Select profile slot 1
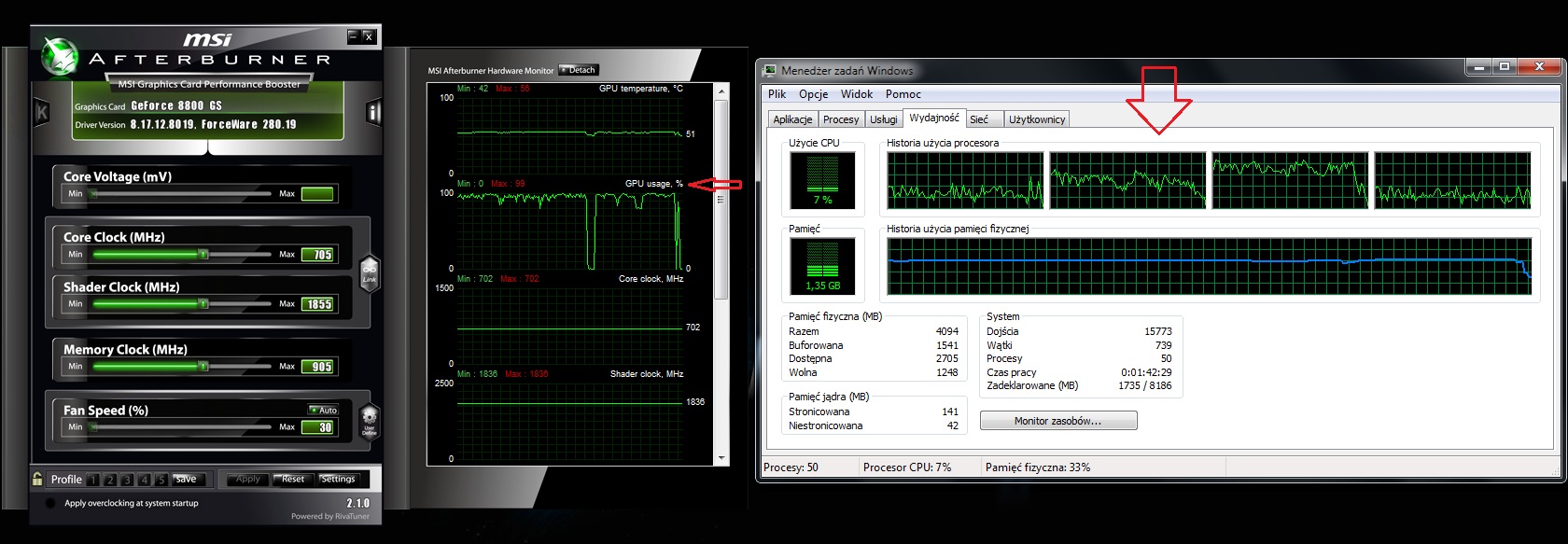 click(93, 480)
